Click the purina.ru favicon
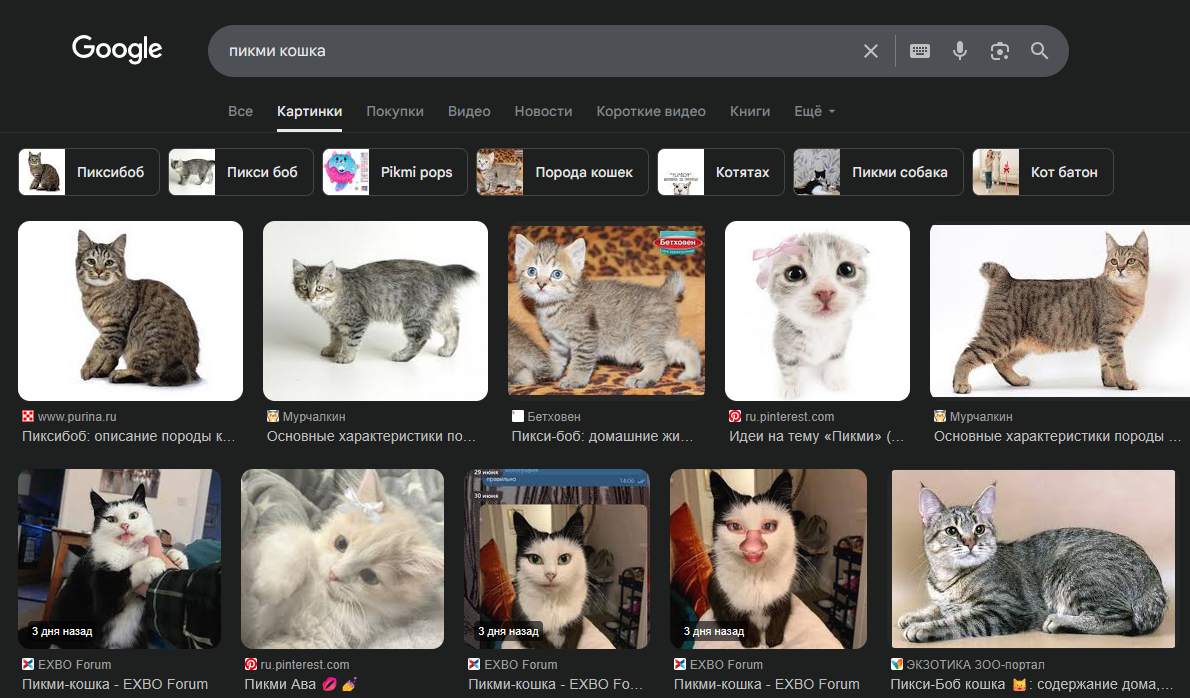Screen dimensions: 1190x698 coord(28,416)
